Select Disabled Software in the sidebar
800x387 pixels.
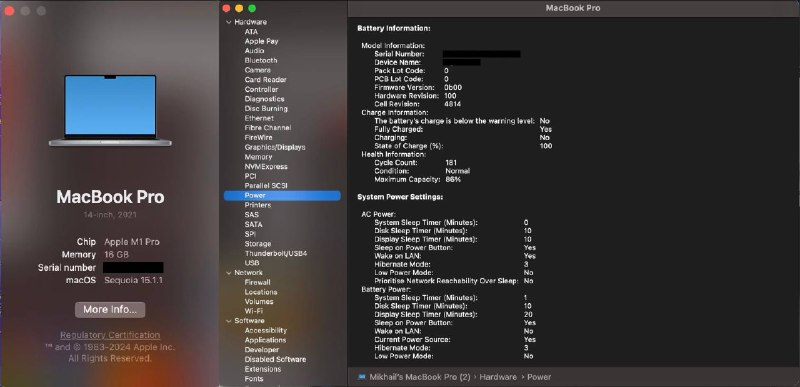point(276,359)
